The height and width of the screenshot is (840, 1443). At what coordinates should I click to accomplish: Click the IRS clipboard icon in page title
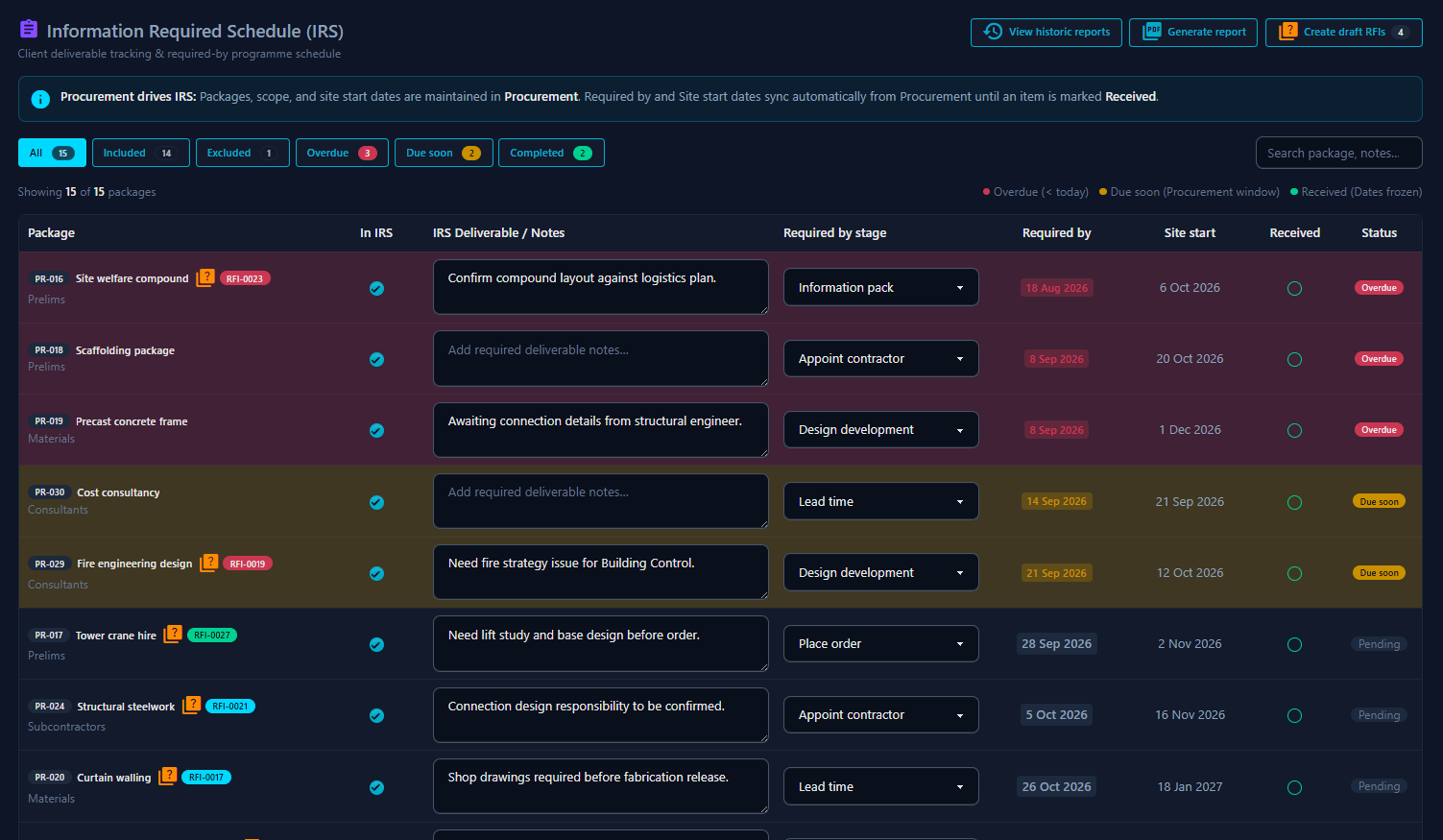coord(29,30)
